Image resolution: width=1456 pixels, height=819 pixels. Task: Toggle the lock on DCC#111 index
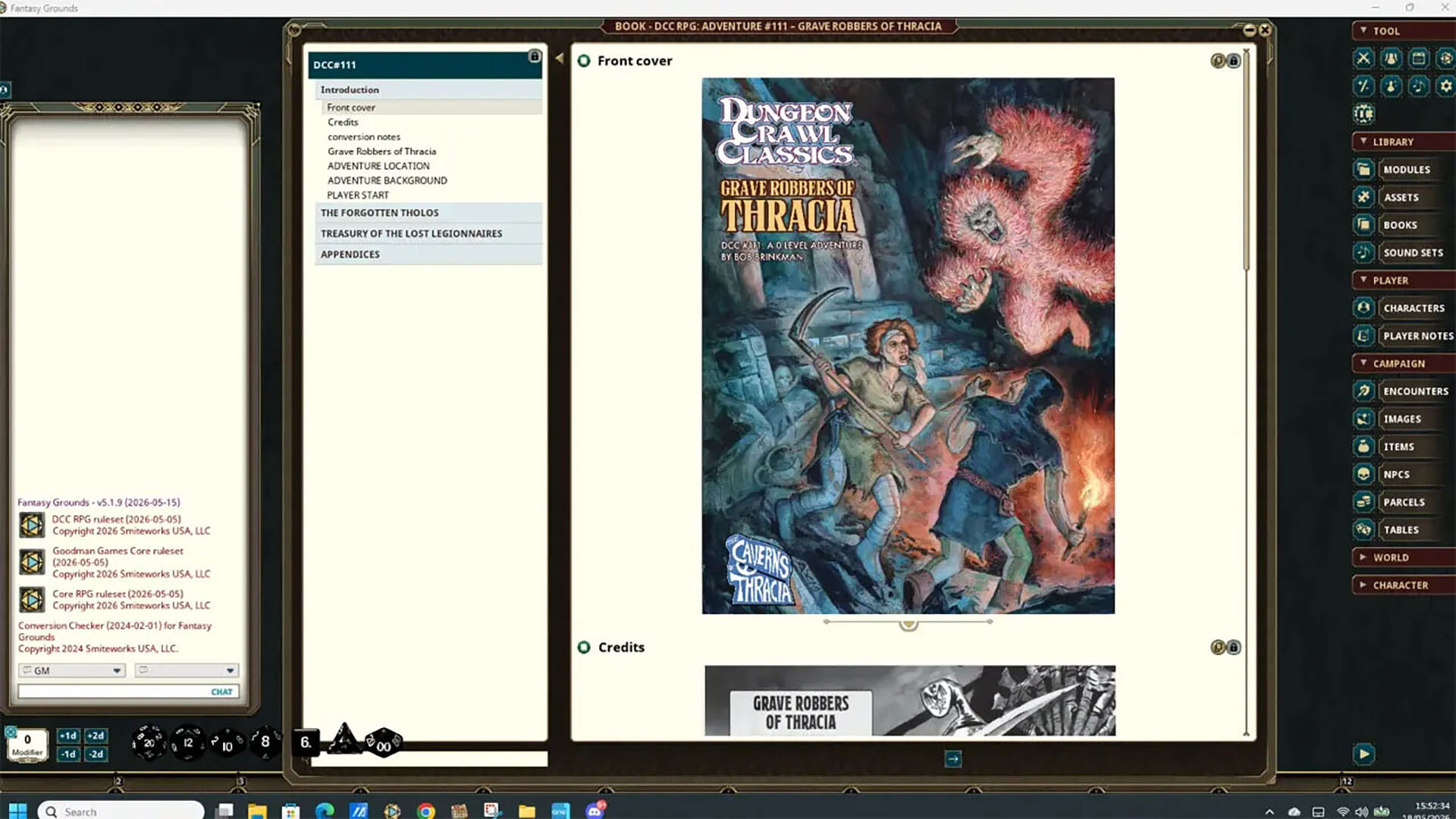pos(534,57)
